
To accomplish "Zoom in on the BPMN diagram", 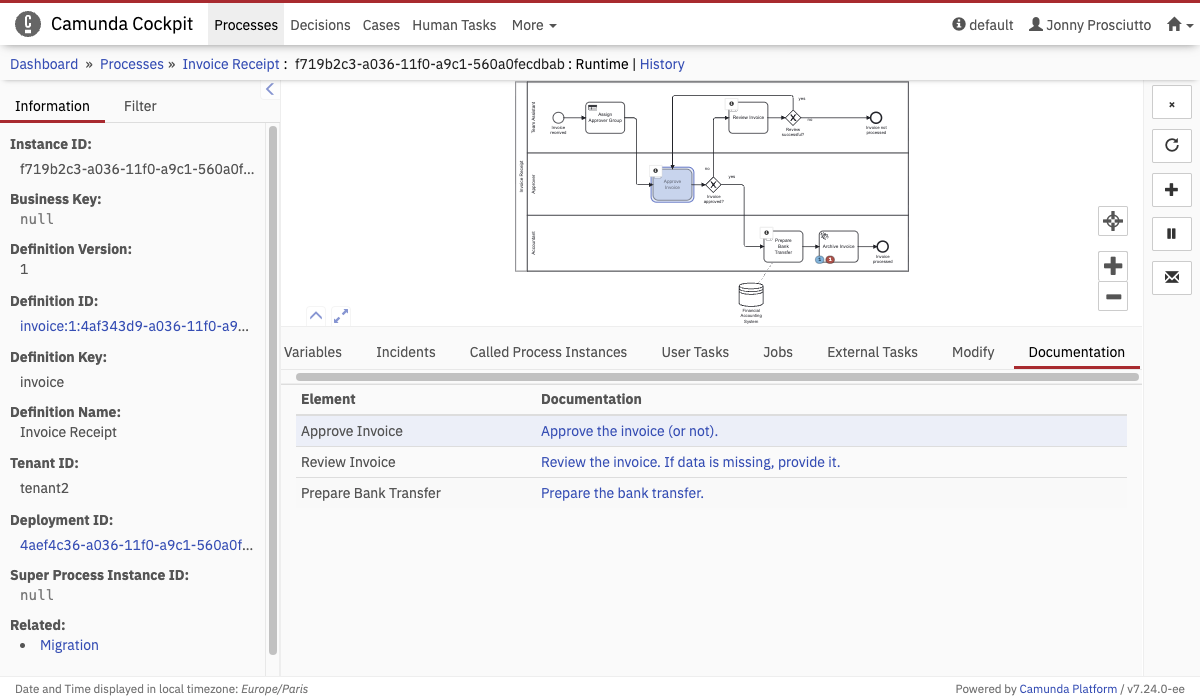I will tap(1113, 266).
